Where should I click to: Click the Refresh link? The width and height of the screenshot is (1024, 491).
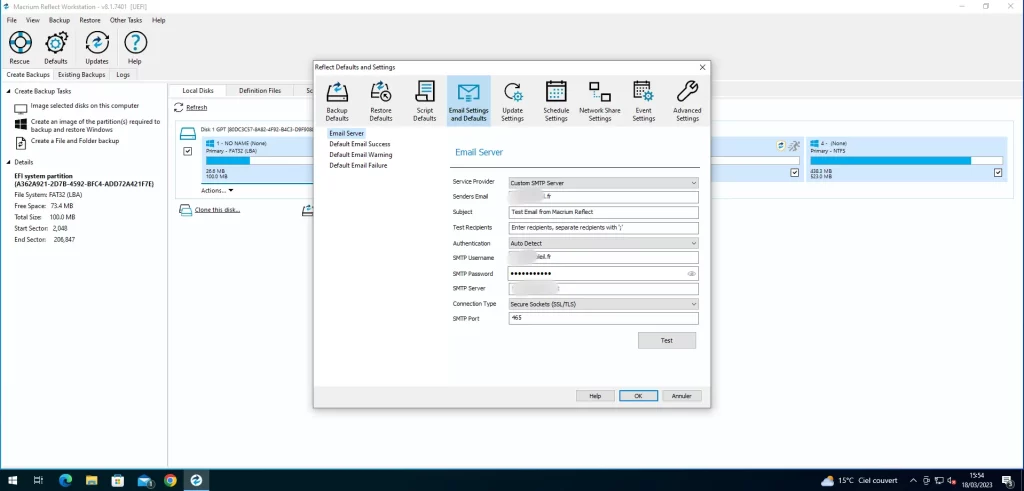(x=197, y=108)
